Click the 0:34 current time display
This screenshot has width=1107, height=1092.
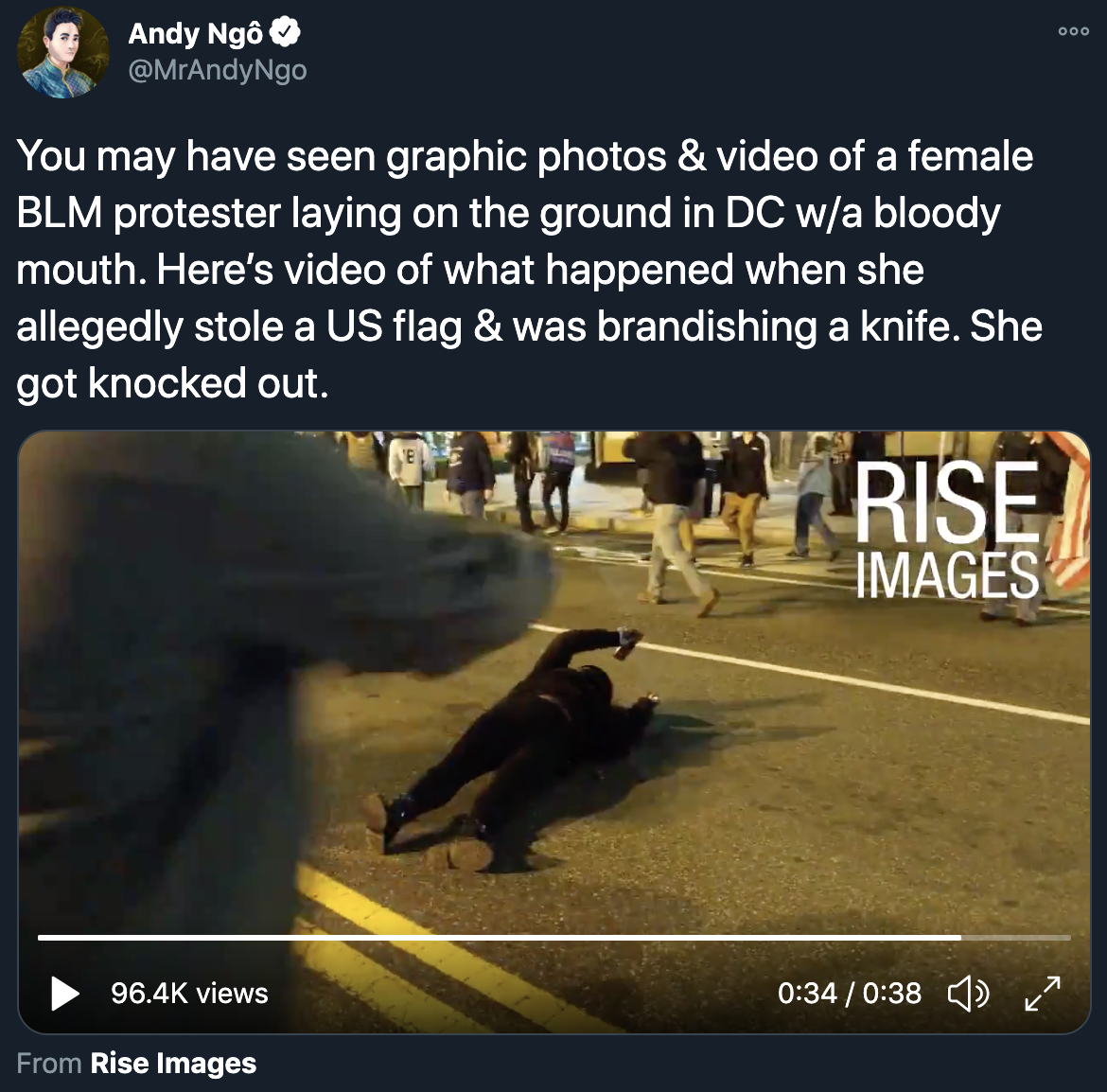tap(807, 994)
